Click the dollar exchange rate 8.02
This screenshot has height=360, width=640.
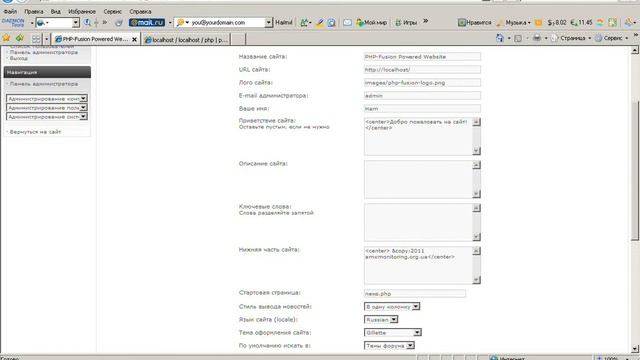(x=557, y=22)
